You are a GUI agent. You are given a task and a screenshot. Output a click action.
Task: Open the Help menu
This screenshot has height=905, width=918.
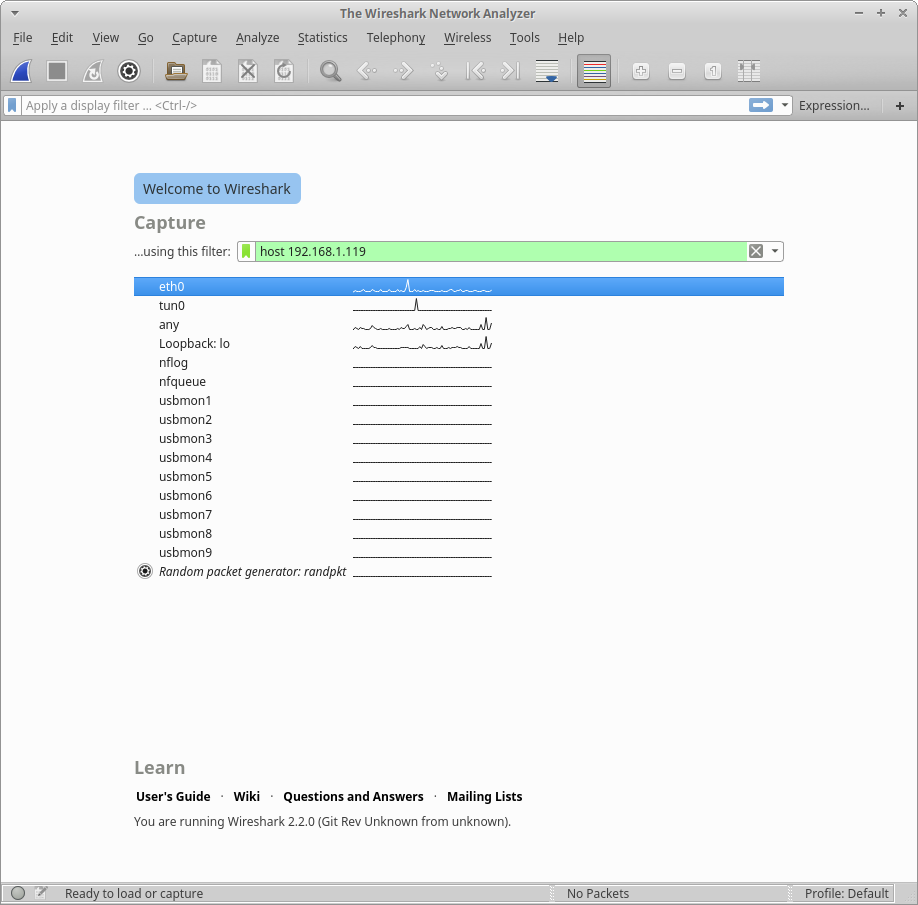tap(571, 37)
